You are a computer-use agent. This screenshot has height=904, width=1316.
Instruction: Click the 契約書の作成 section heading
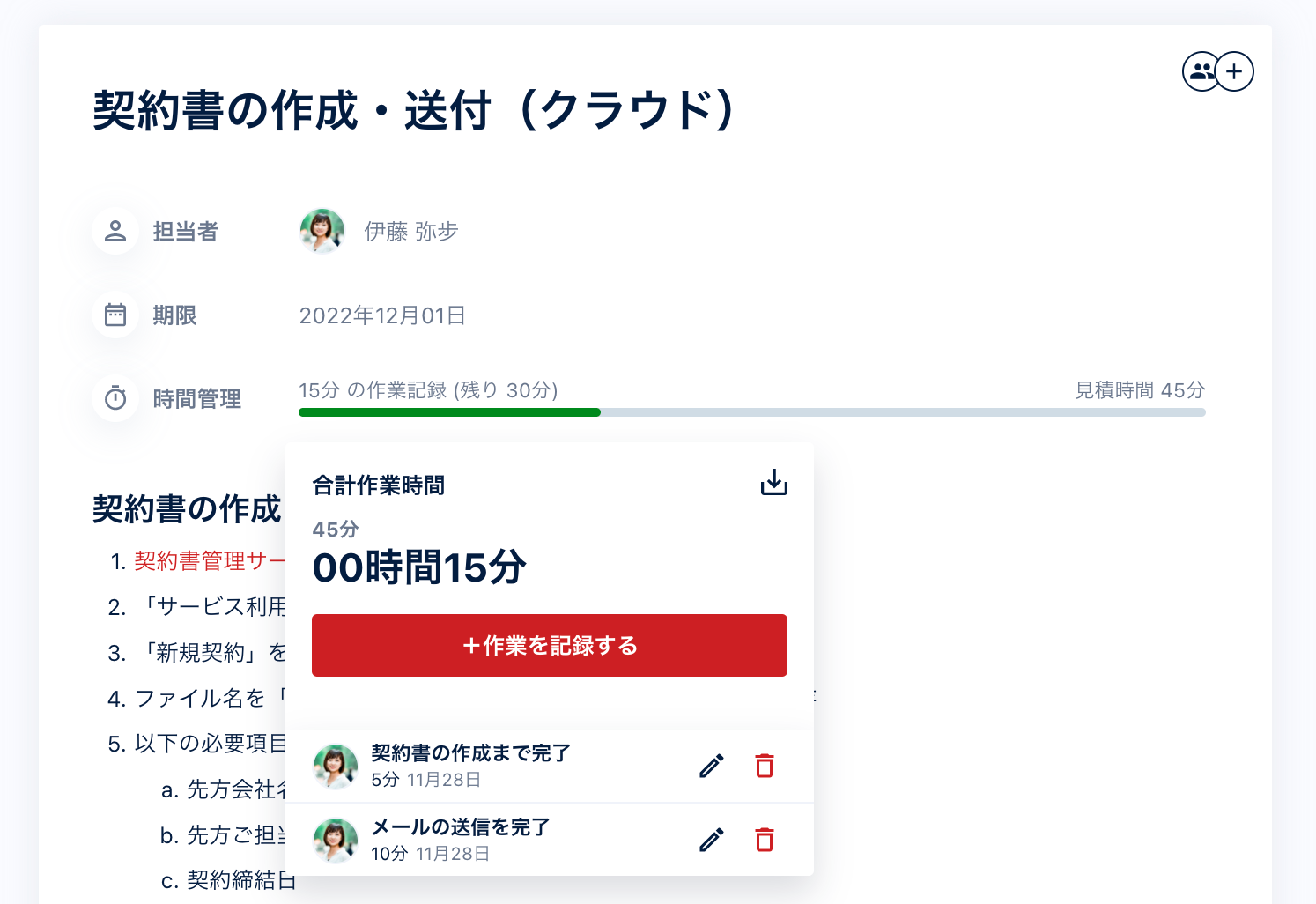click(x=187, y=509)
